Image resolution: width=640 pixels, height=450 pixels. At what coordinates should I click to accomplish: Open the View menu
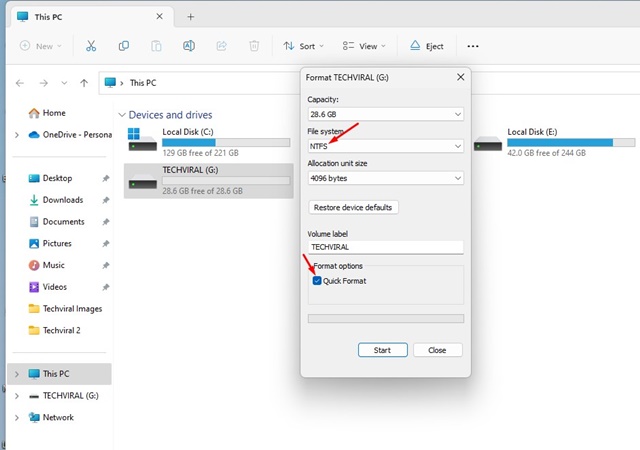click(x=364, y=46)
